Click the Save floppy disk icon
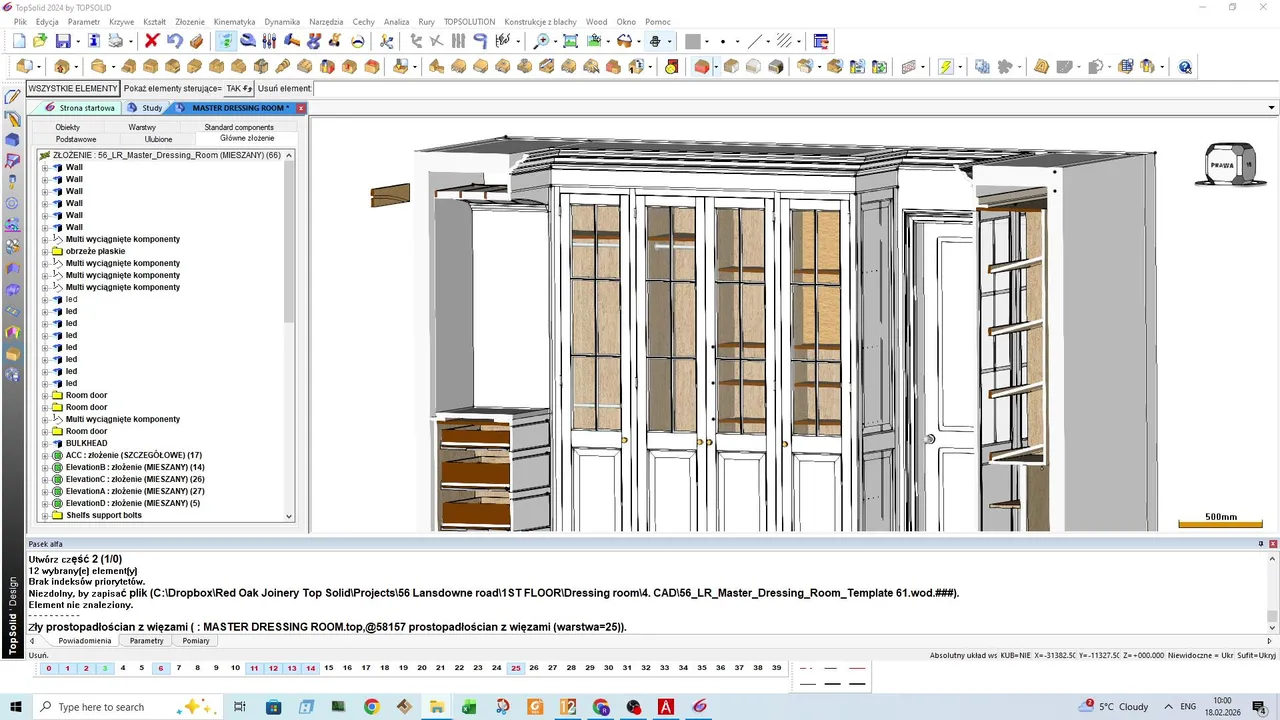 point(63,41)
